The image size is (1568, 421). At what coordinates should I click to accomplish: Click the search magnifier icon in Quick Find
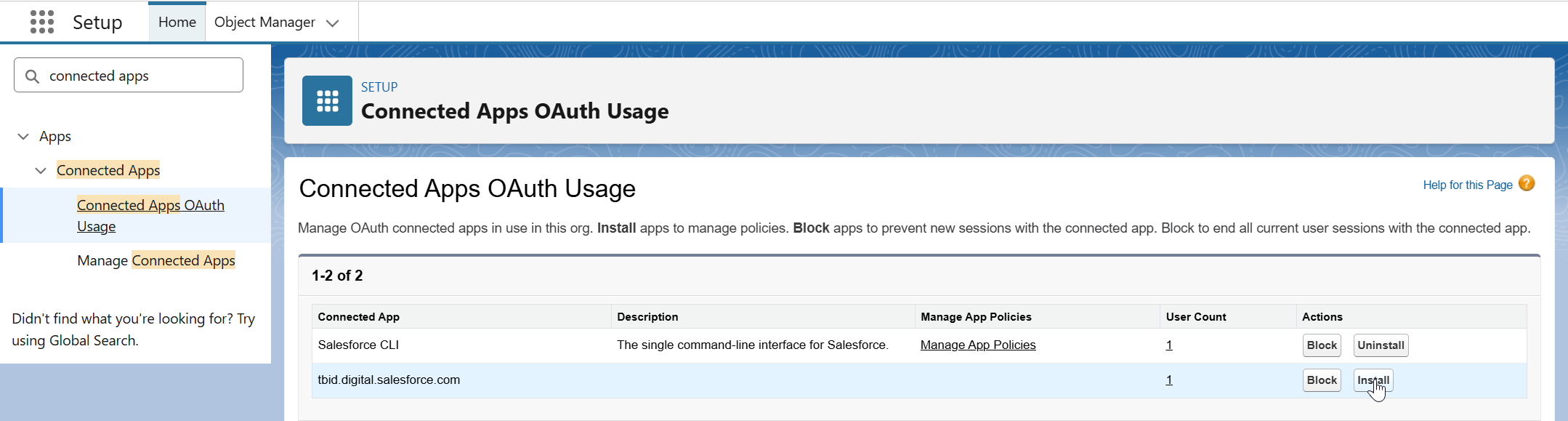[32, 76]
